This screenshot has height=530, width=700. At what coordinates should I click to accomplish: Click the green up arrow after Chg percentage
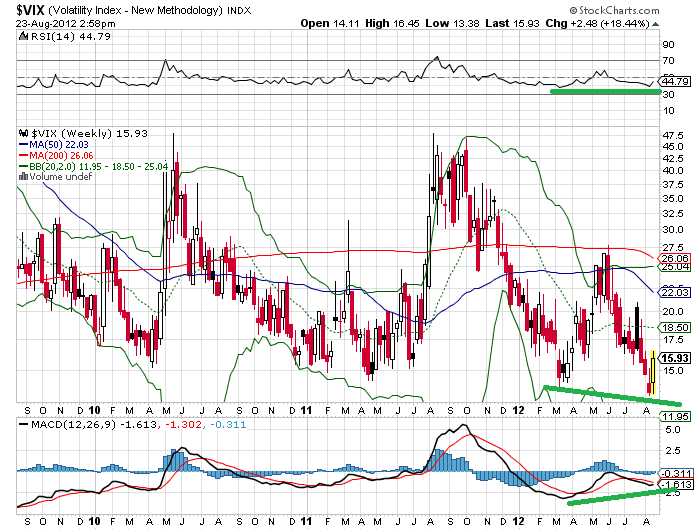coord(655,24)
